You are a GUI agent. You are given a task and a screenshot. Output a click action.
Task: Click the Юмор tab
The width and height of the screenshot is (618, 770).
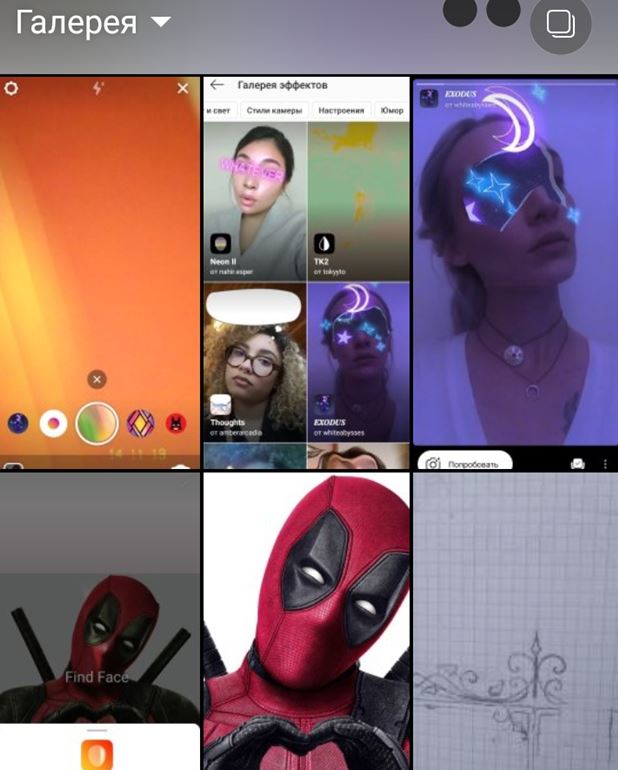[x=392, y=110]
